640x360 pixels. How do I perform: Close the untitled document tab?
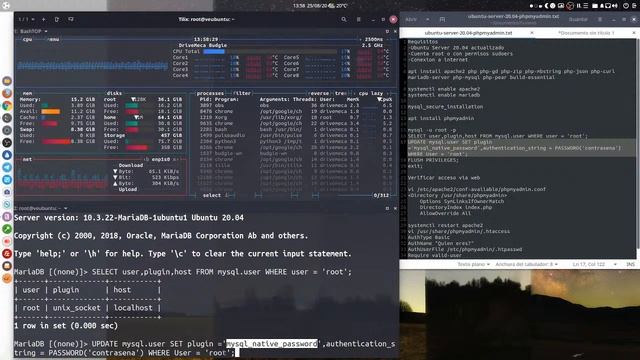[633, 33]
